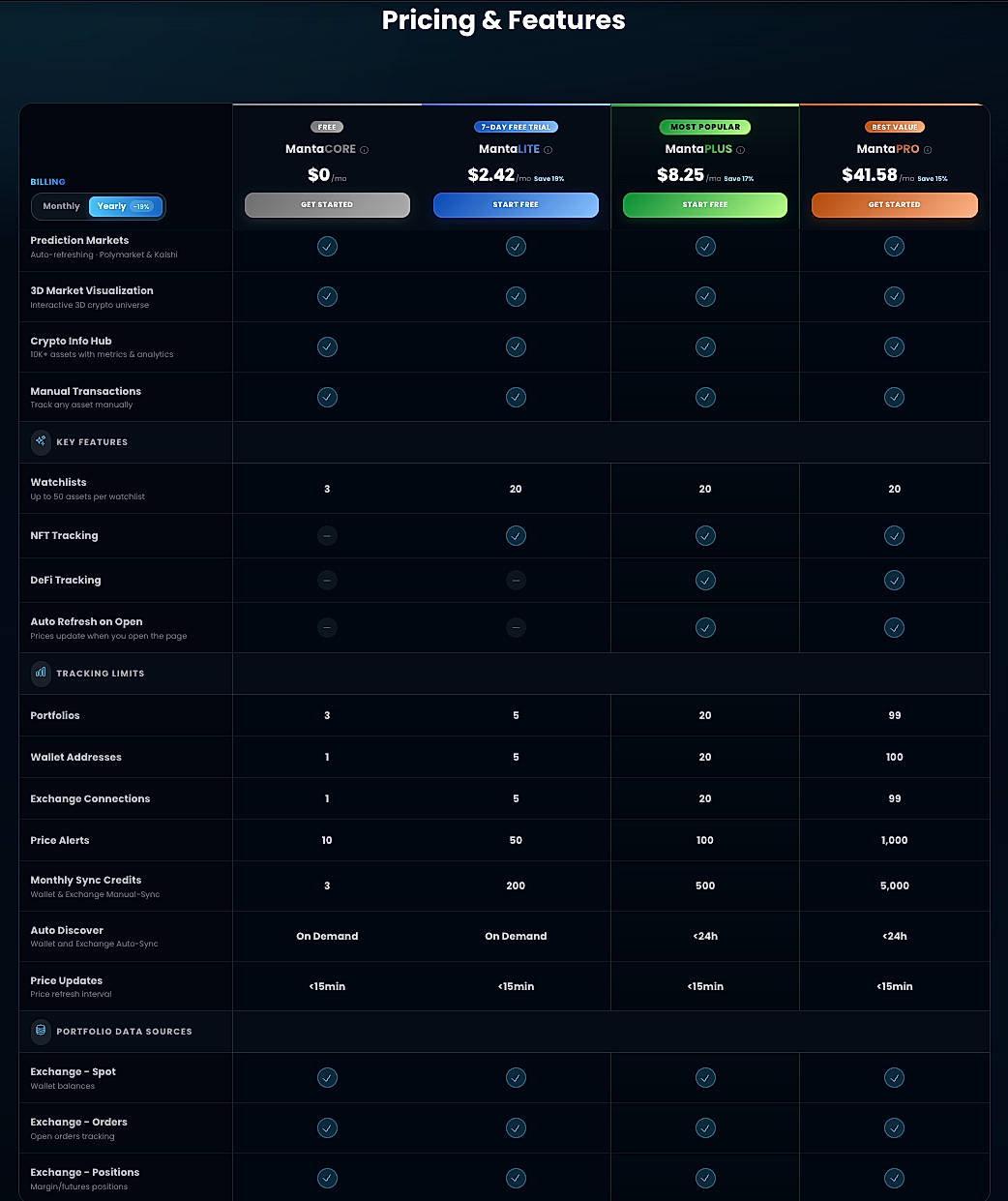The height and width of the screenshot is (1201, 1008).
Task: Click MantaLITE Monthly Sync Credits value 200
Action: [x=516, y=886]
